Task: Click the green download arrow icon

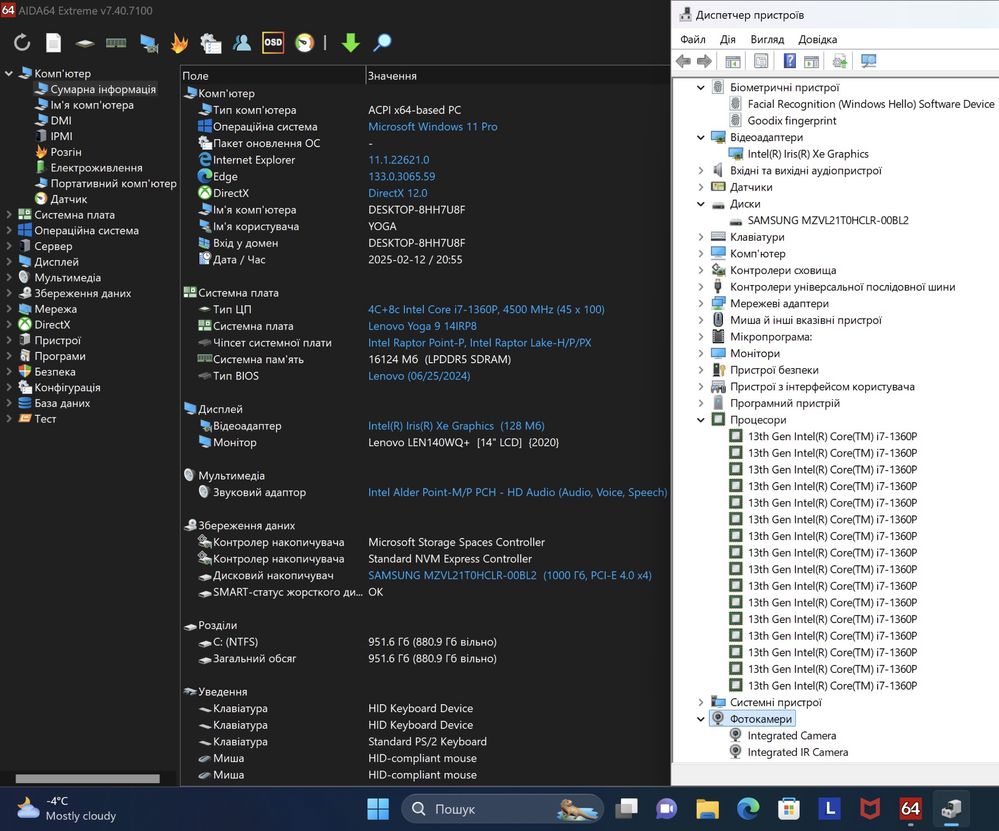Action: tap(350, 43)
